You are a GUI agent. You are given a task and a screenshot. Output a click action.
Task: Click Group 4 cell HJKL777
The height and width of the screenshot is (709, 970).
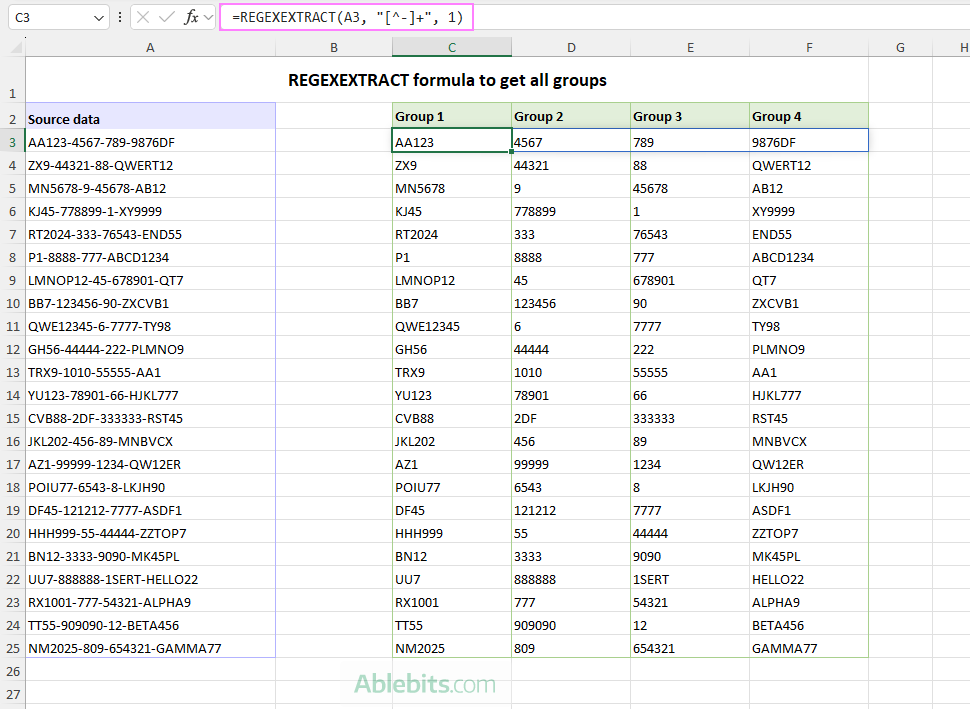coord(809,395)
